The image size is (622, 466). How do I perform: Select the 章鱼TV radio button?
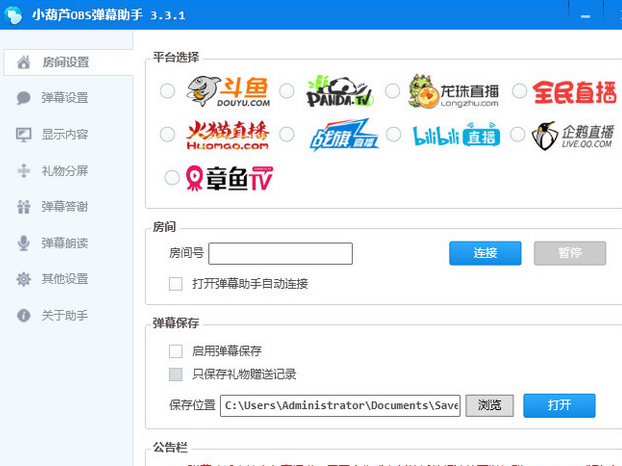pos(172,177)
